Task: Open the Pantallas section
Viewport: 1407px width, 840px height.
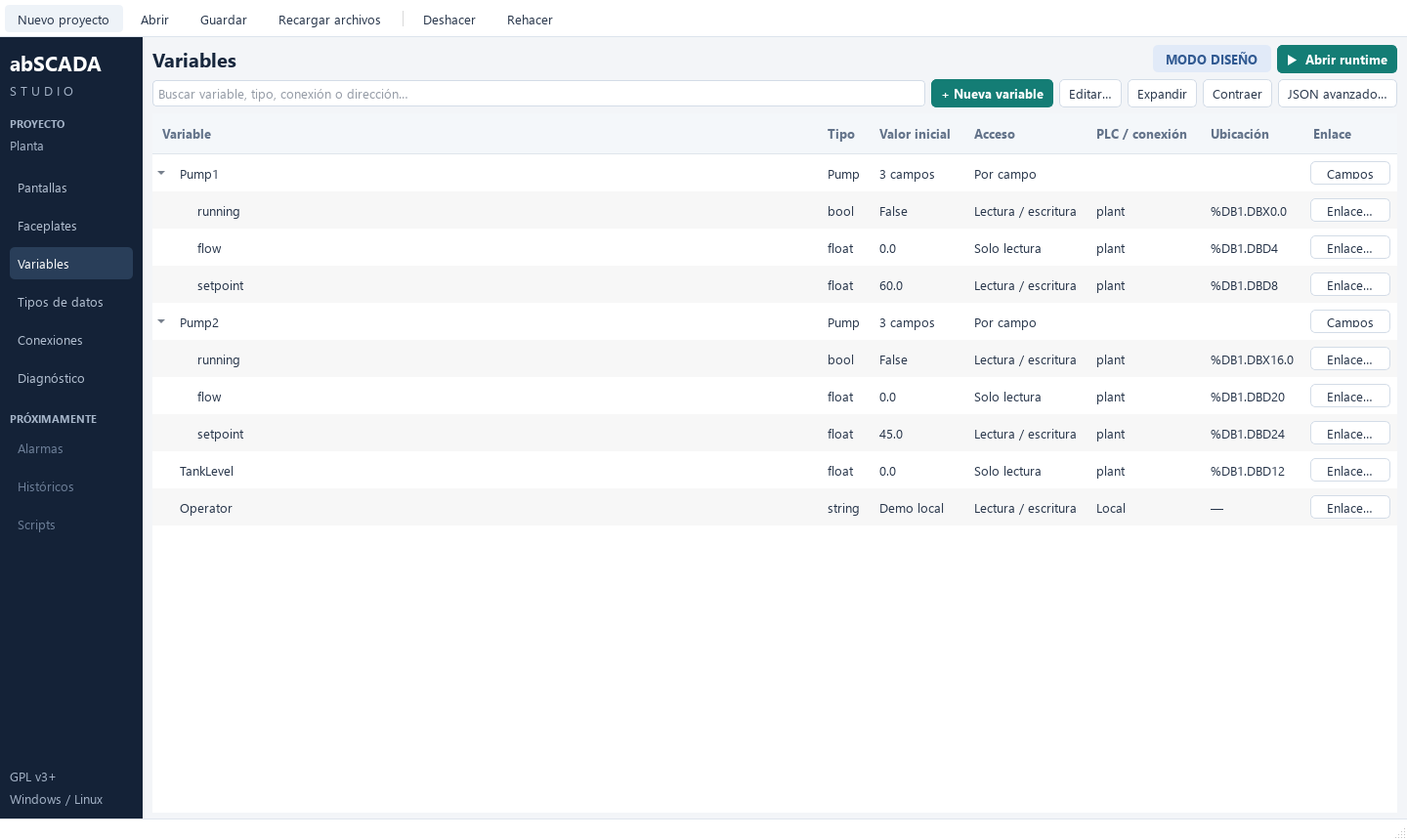Action: 71,188
